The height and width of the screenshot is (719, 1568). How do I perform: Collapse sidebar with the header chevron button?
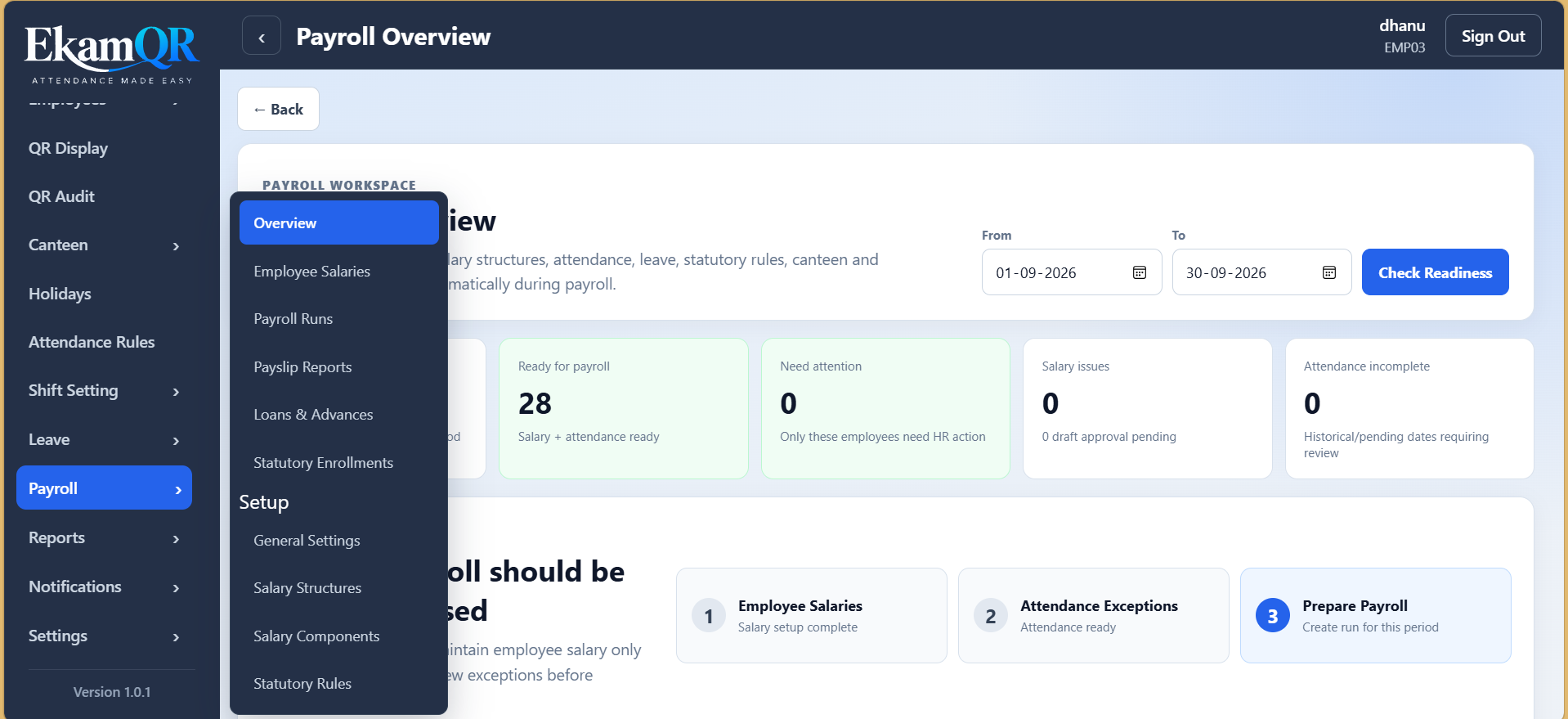(262, 36)
